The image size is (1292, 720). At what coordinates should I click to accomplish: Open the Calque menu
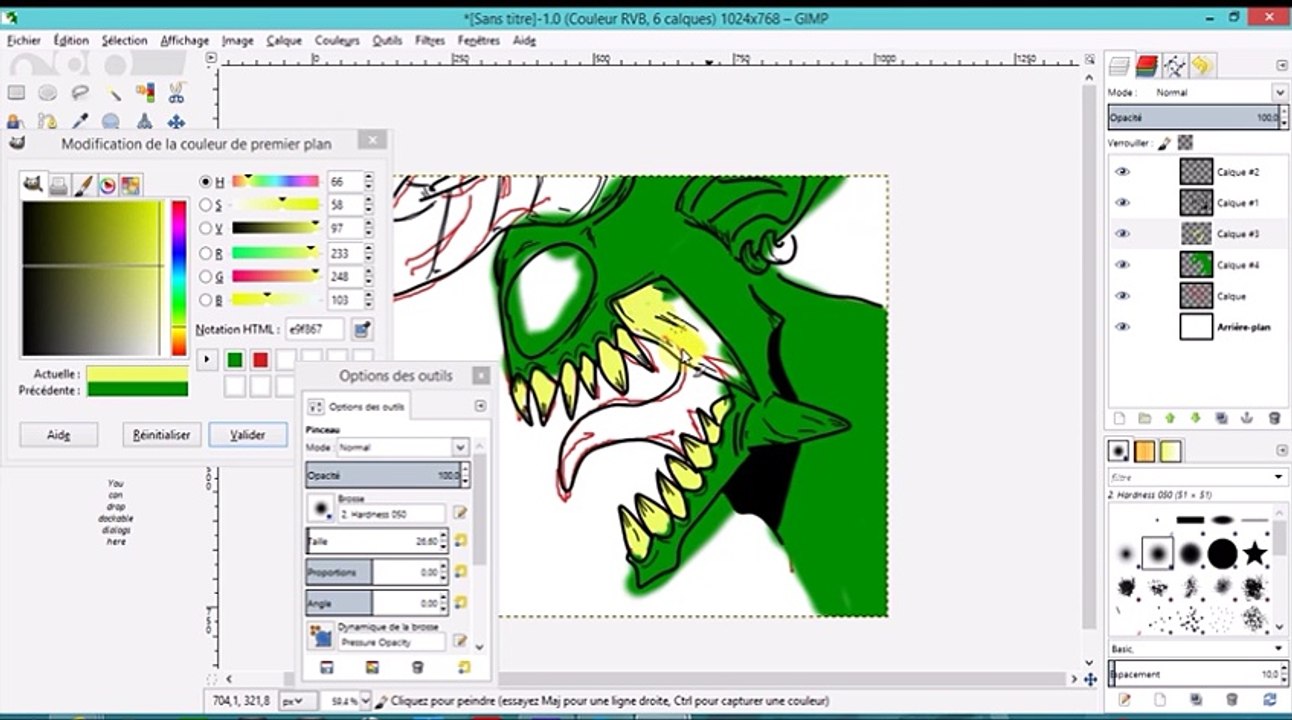(284, 41)
